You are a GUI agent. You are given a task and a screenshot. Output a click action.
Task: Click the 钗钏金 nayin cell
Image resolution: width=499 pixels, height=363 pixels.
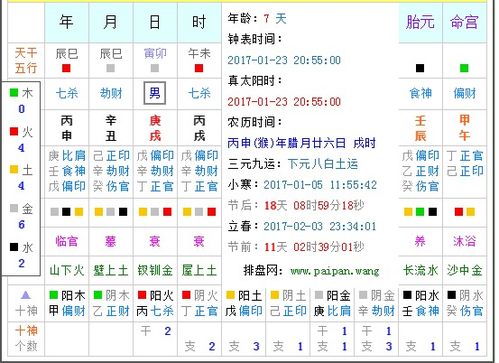pos(155,270)
